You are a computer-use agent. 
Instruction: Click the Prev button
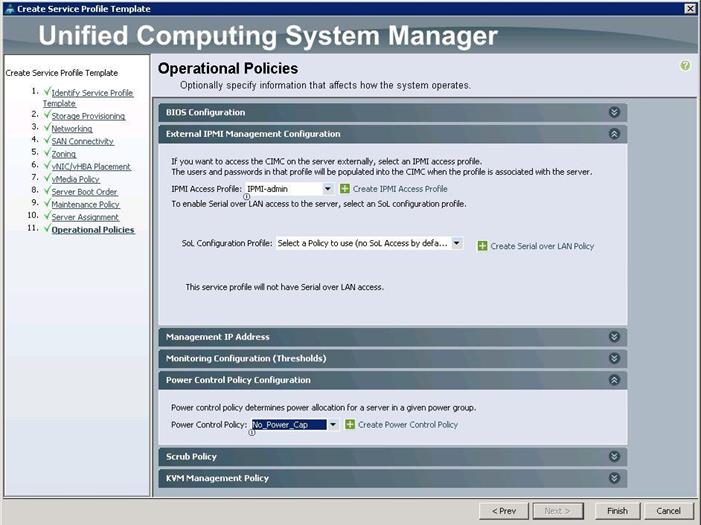click(504, 511)
